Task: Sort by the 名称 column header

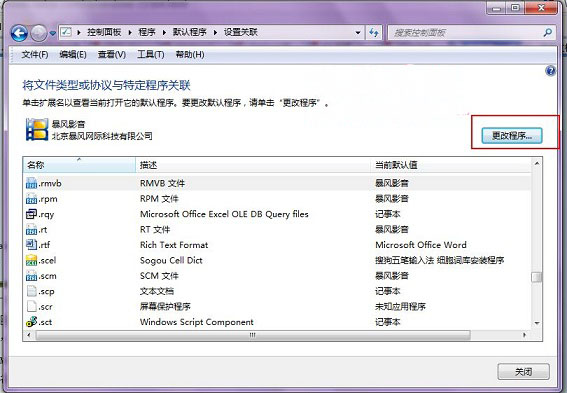Action: [79, 165]
